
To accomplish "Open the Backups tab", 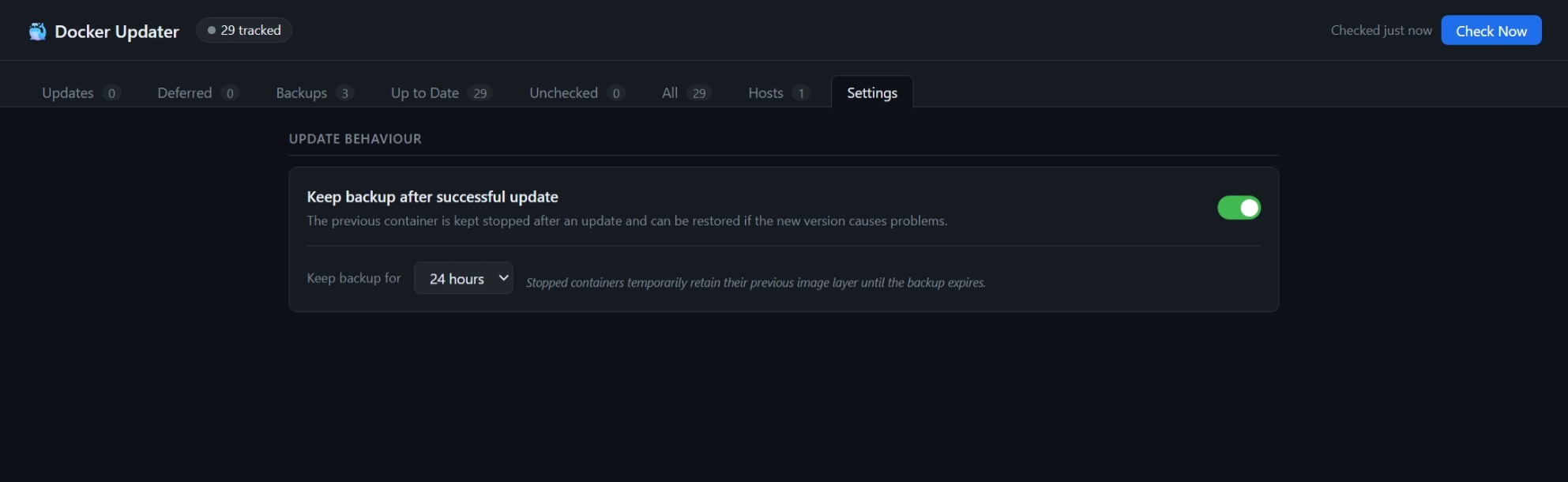I will [x=314, y=92].
